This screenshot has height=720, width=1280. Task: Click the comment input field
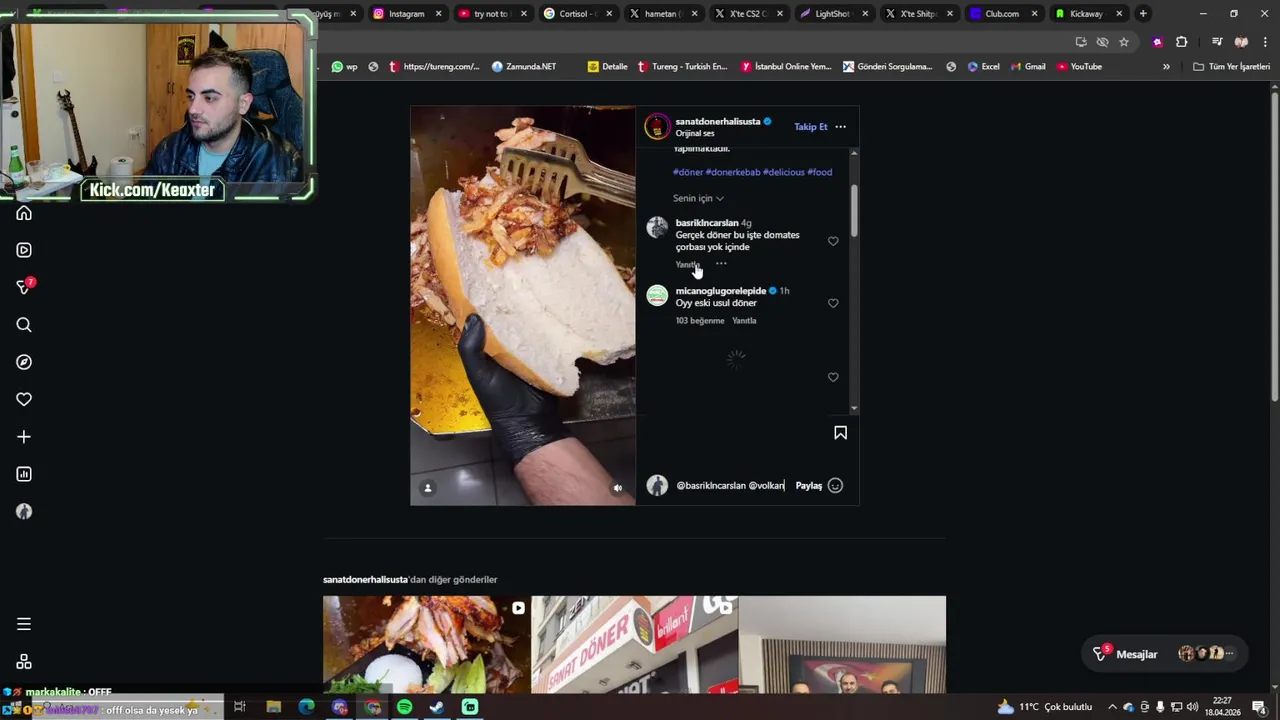coord(731,486)
